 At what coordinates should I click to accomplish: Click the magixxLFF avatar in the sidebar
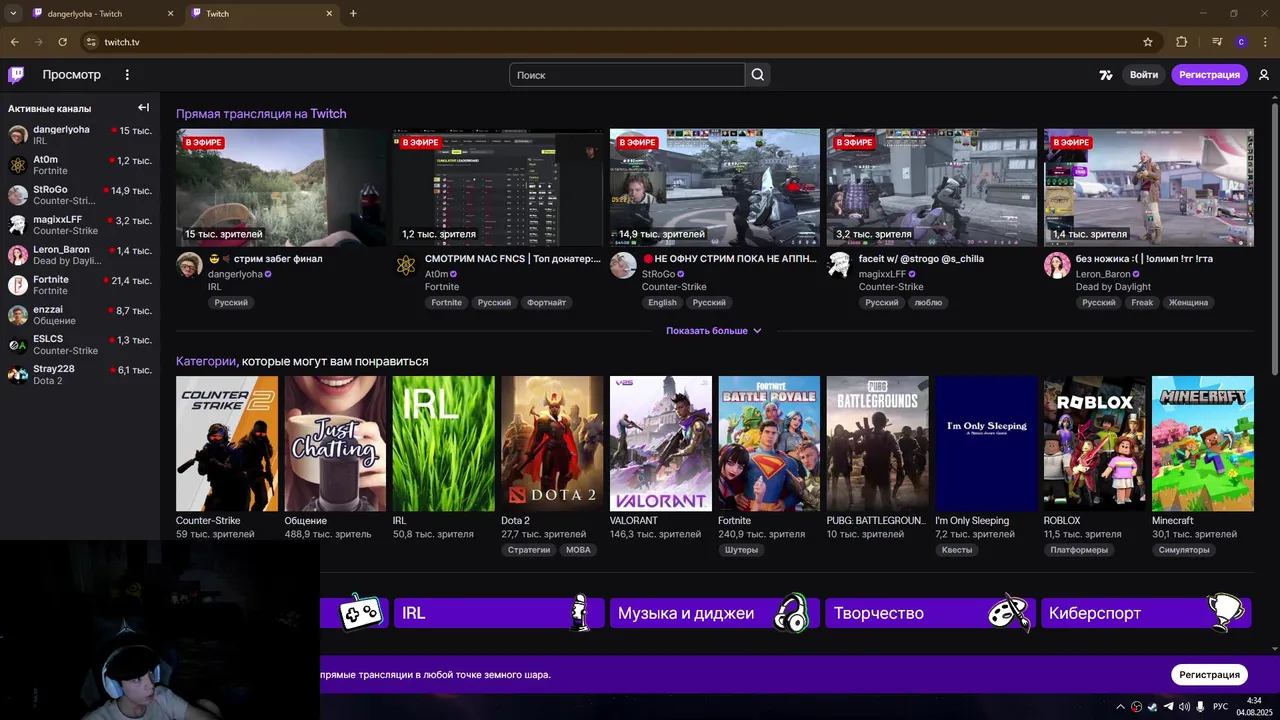18,225
